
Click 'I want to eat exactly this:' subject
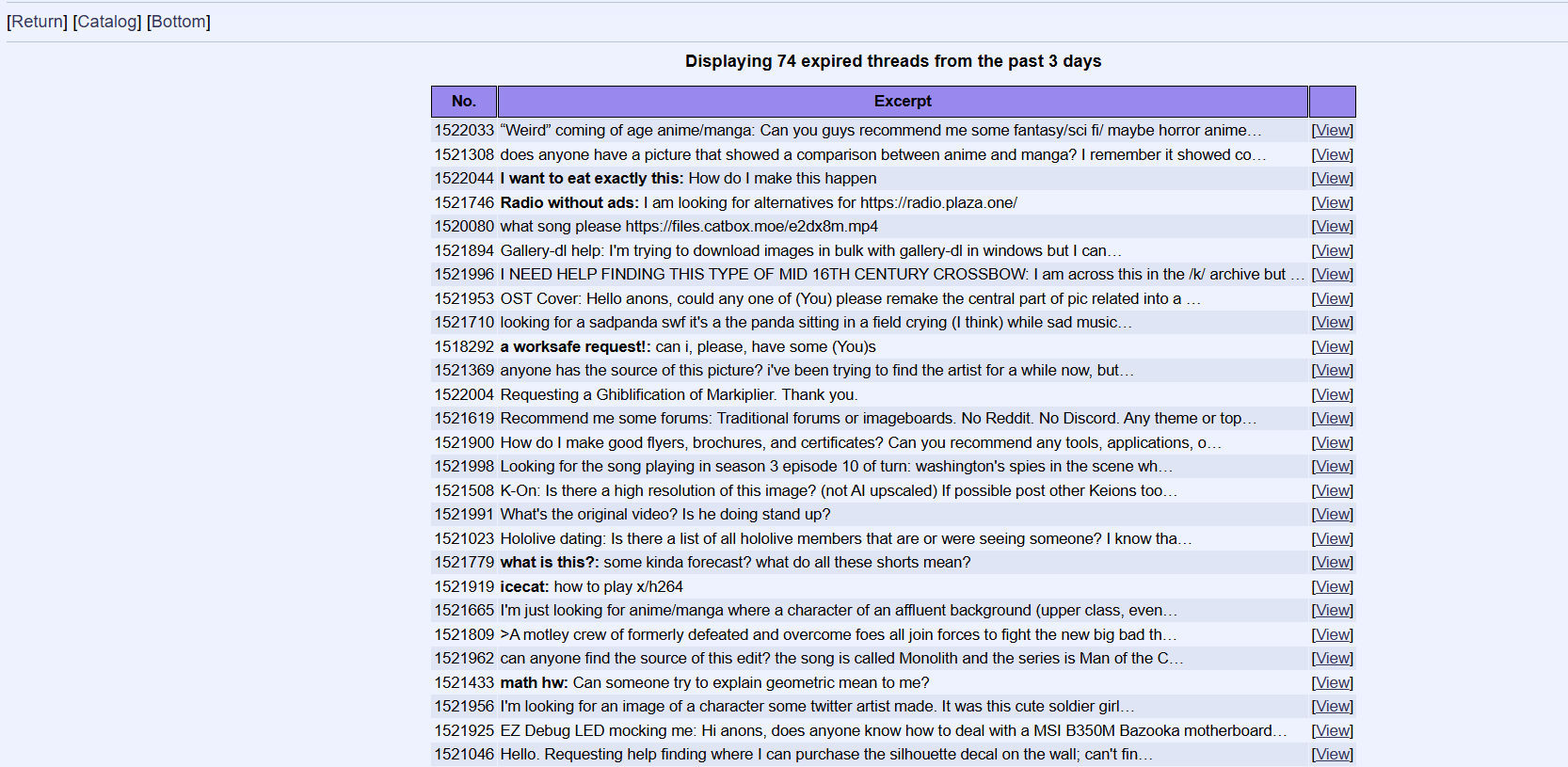point(592,179)
